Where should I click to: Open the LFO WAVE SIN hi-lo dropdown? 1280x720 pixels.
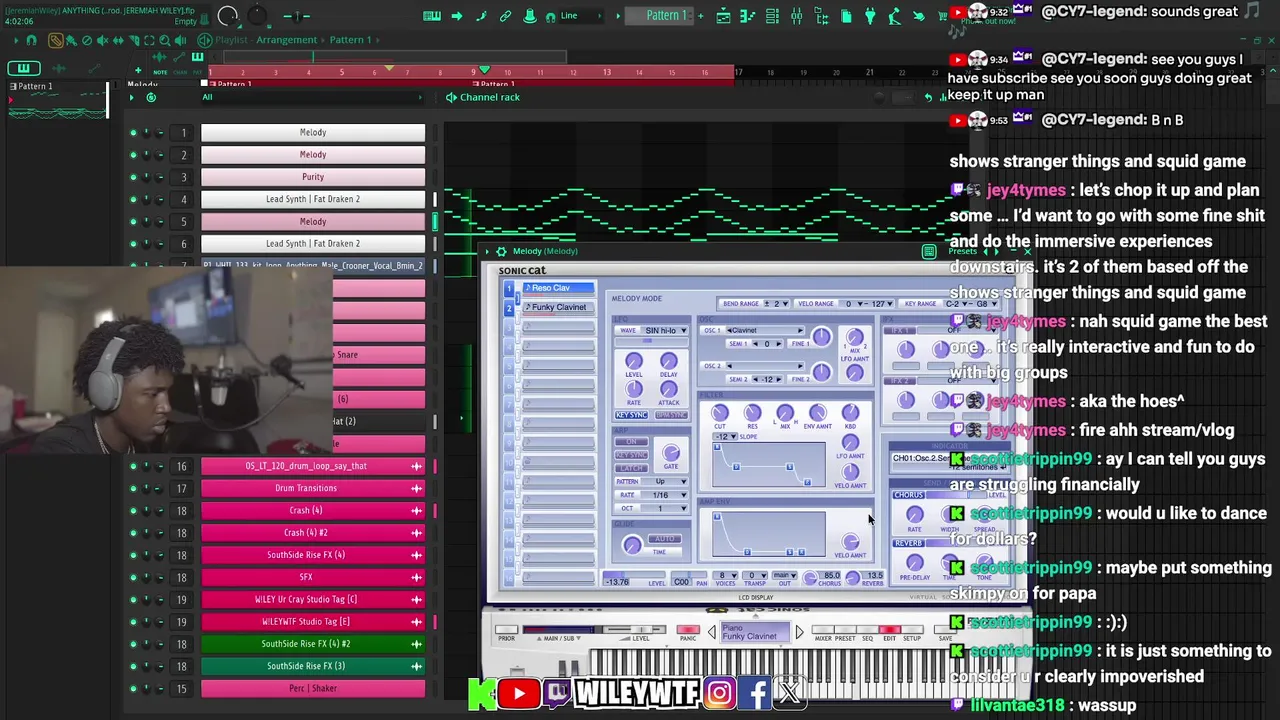coord(666,331)
